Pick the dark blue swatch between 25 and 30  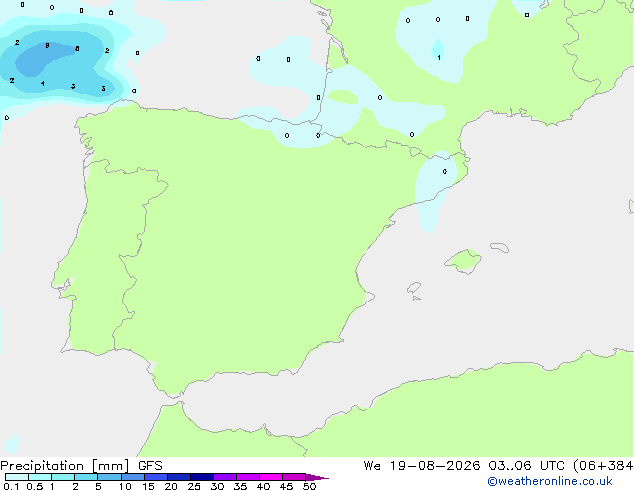[x=202, y=477]
